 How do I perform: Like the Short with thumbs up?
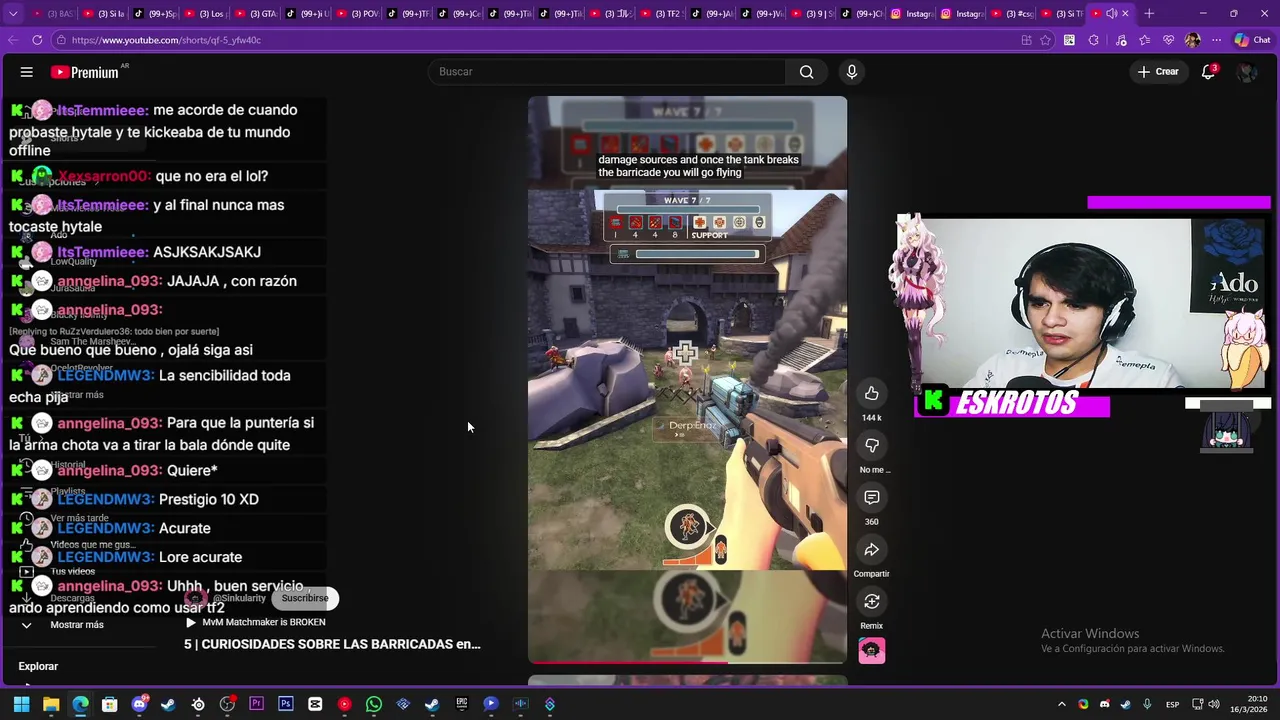872,394
